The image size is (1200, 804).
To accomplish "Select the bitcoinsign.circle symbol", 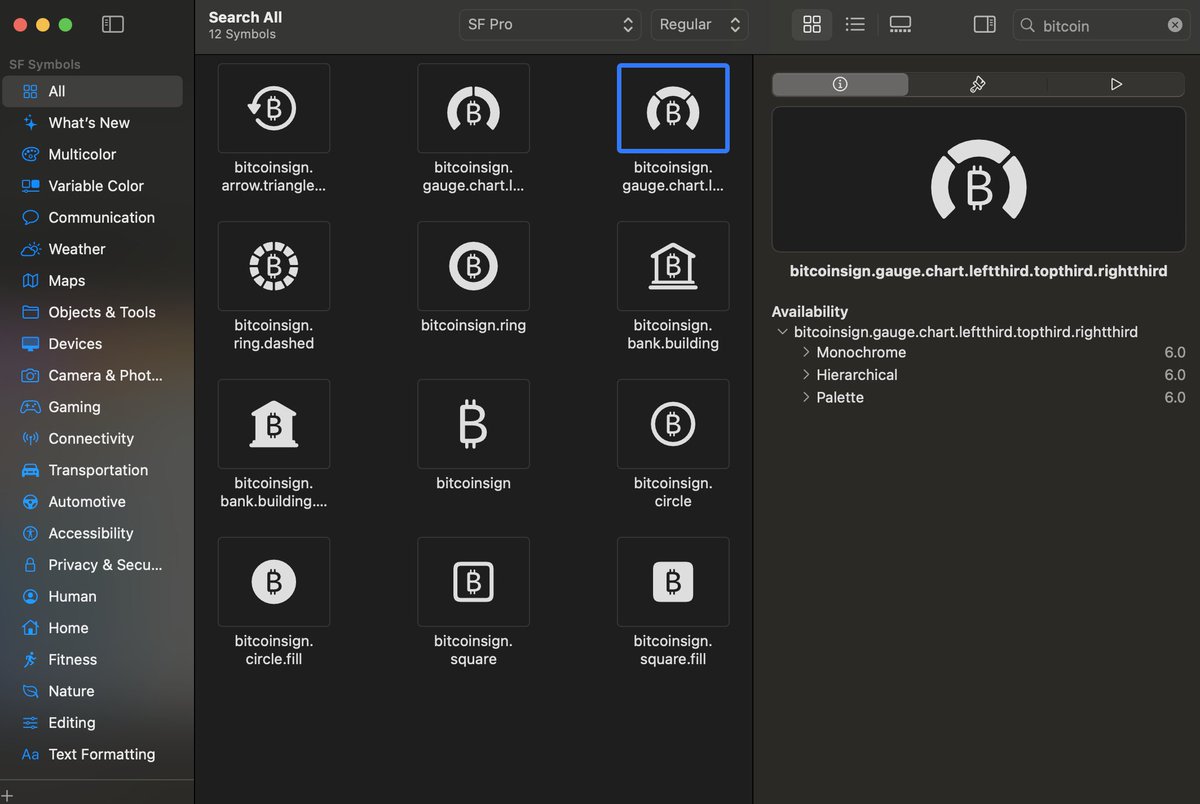I will click(x=673, y=424).
